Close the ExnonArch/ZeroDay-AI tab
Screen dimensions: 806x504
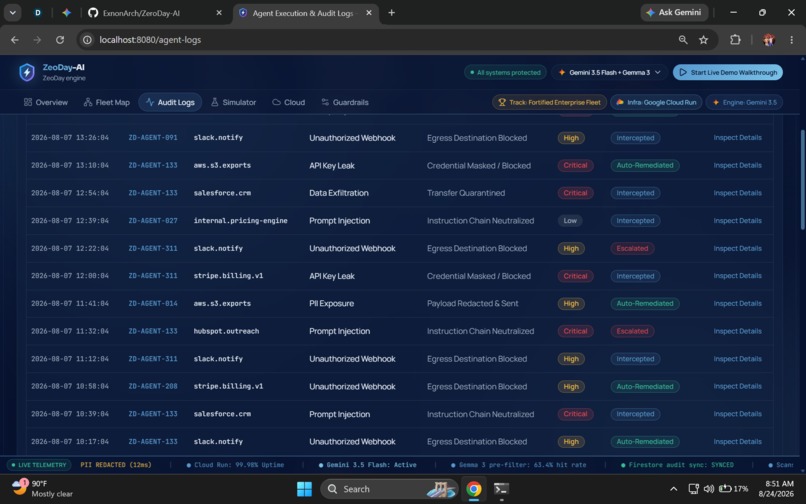219,13
